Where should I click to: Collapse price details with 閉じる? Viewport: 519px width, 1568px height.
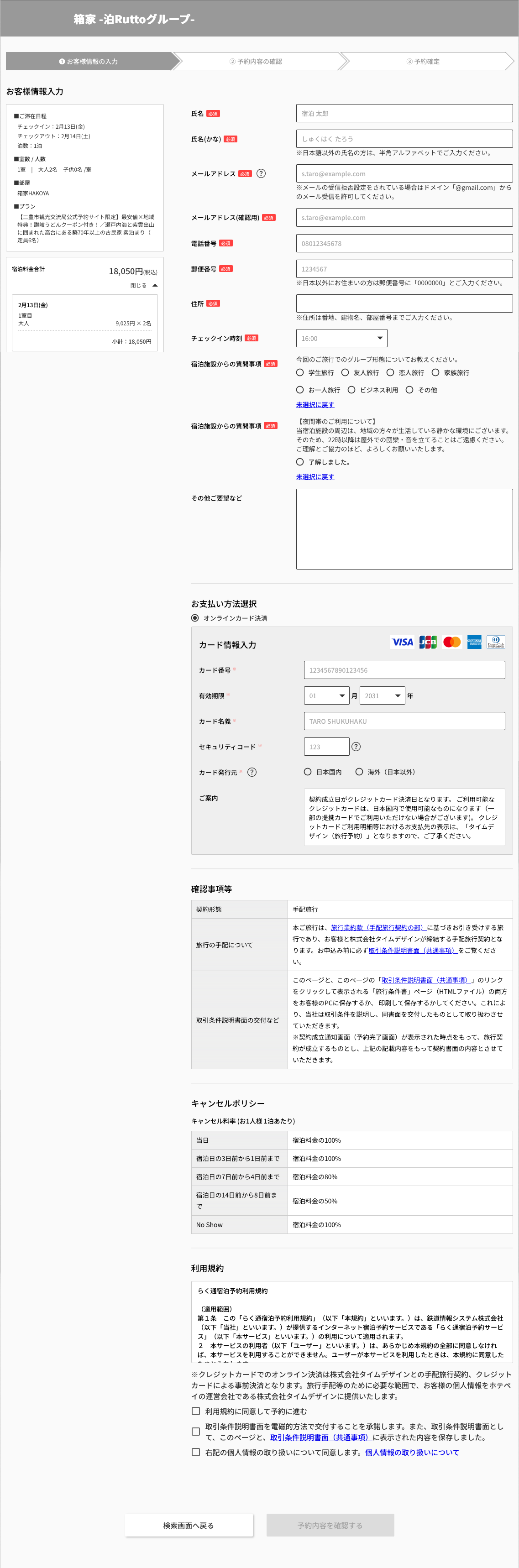point(144,286)
